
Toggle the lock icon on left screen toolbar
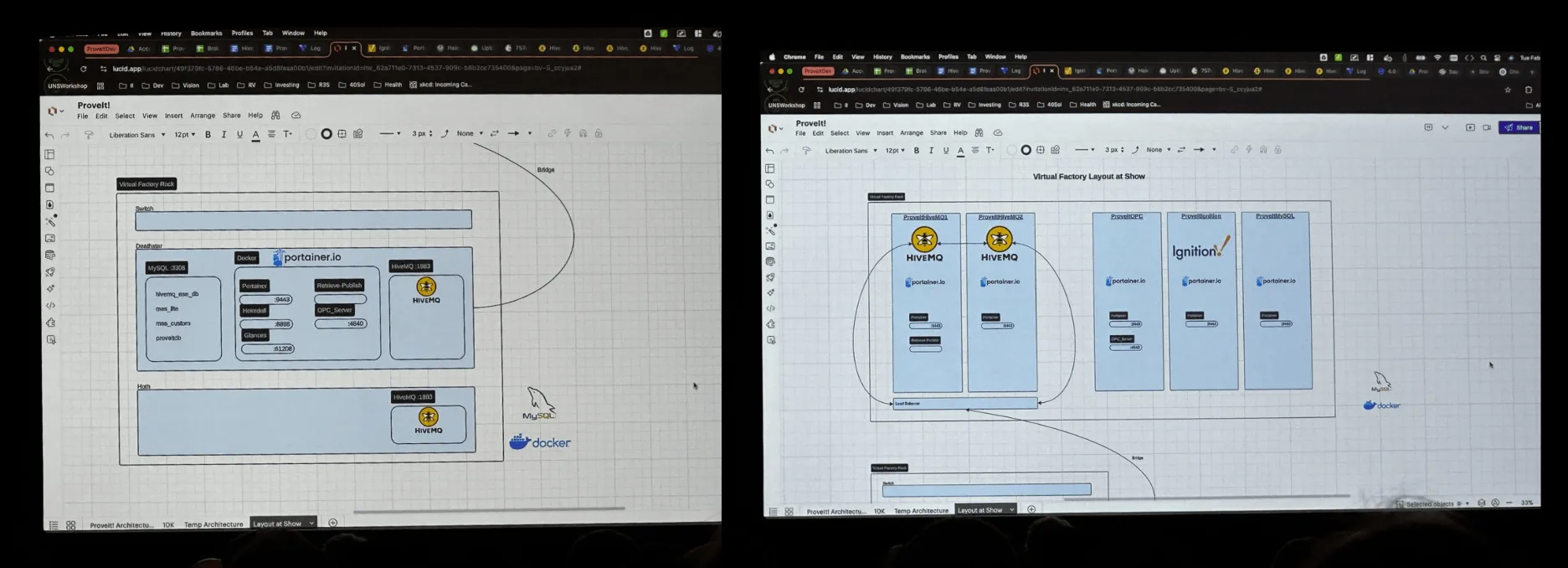[x=599, y=133]
